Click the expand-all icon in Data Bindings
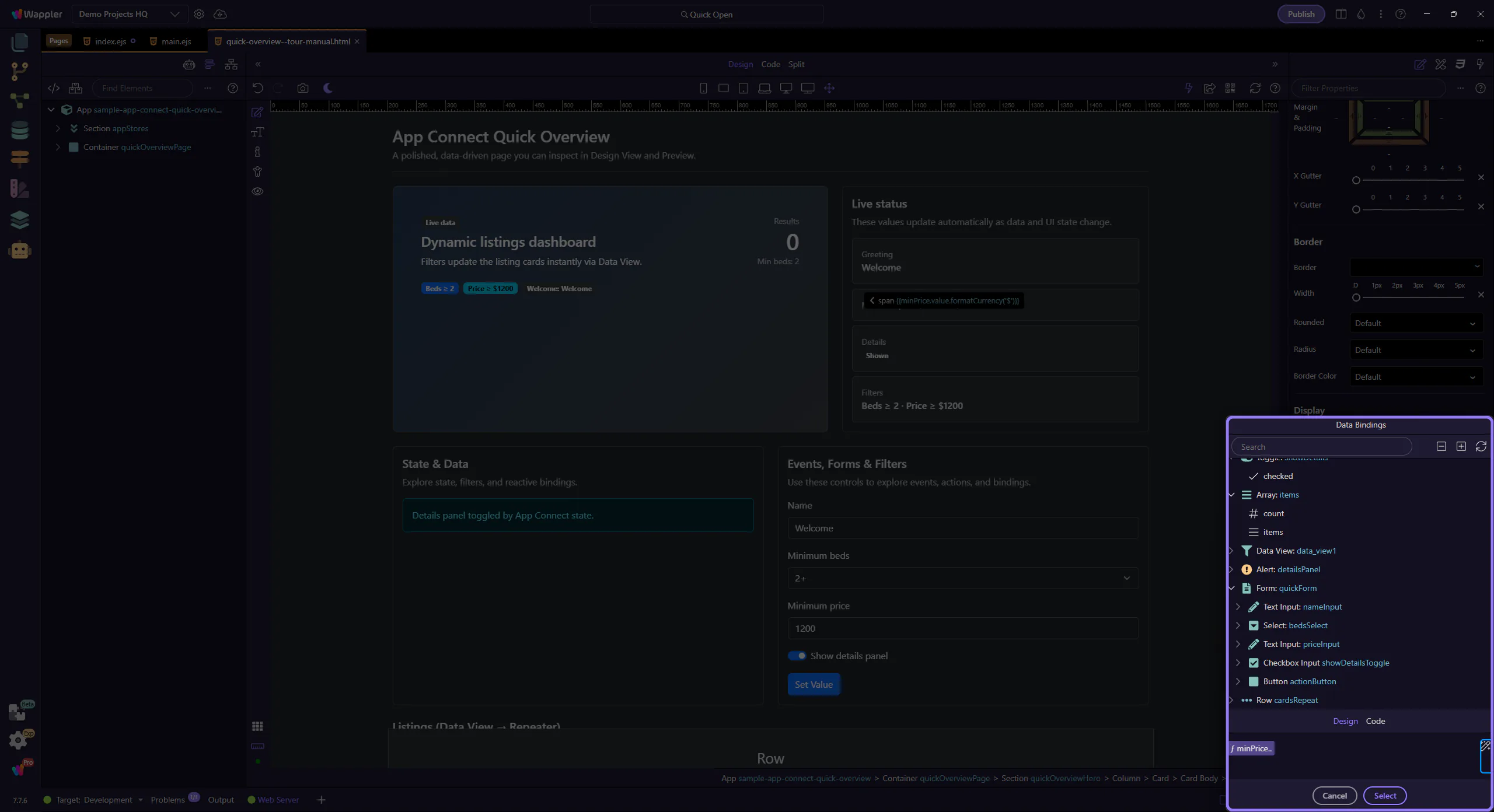The height and width of the screenshot is (812, 1494). tap(1461, 446)
